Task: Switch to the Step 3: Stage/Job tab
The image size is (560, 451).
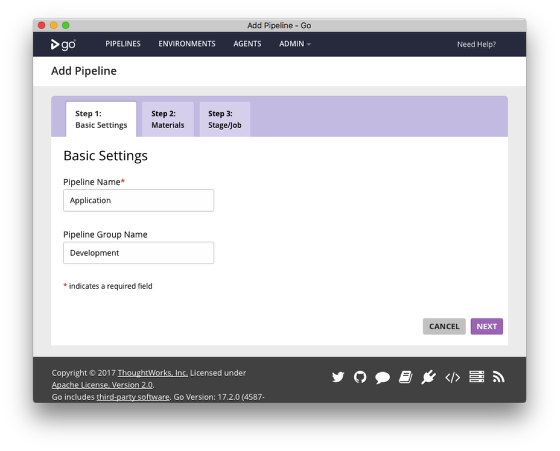Action: 225,119
